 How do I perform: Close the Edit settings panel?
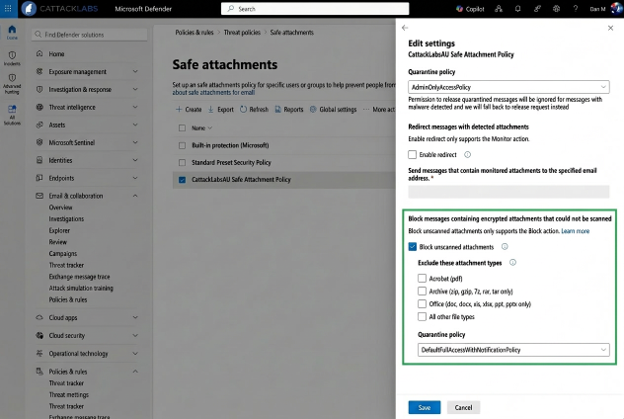(x=610, y=28)
